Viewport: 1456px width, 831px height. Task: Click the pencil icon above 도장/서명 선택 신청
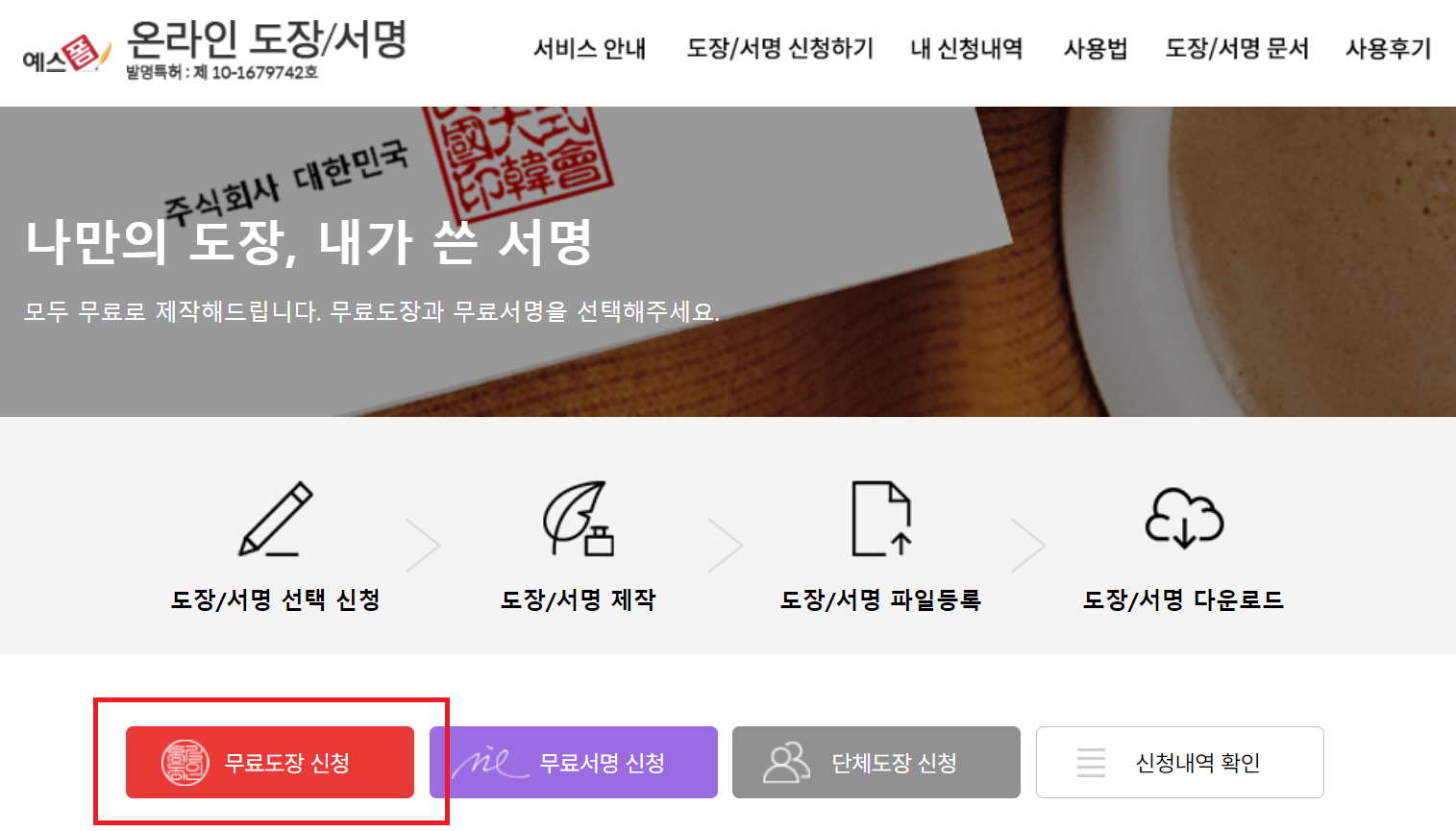(x=276, y=519)
